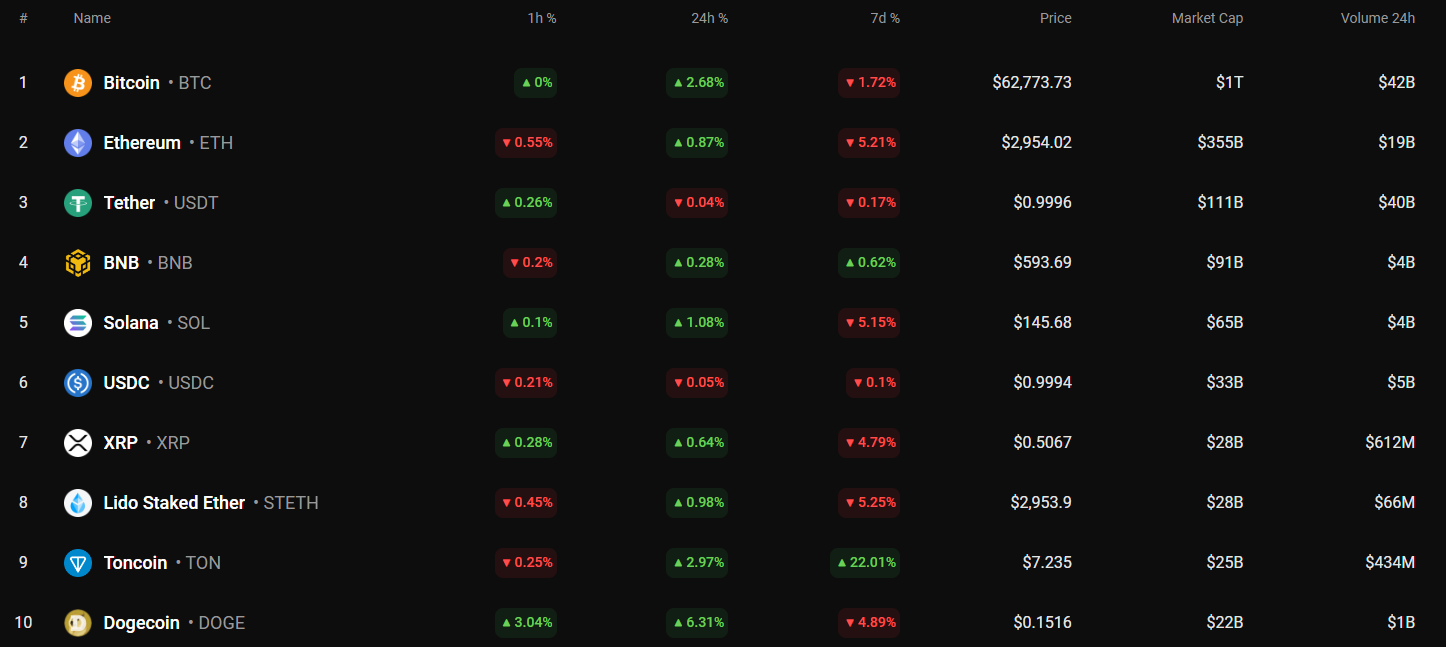Click the XRP logo icon
Viewport: 1446px width, 647px height.
78,443
